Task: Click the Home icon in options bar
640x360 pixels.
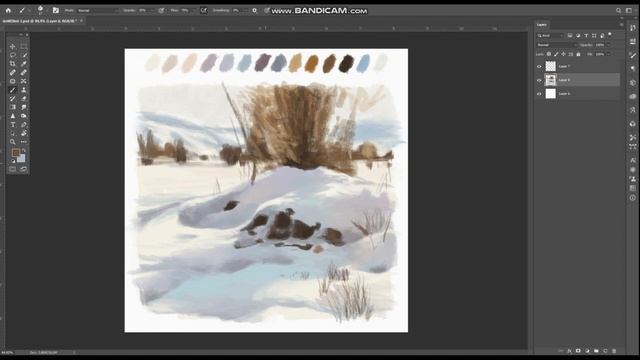Action: click(x=8, y=10)
